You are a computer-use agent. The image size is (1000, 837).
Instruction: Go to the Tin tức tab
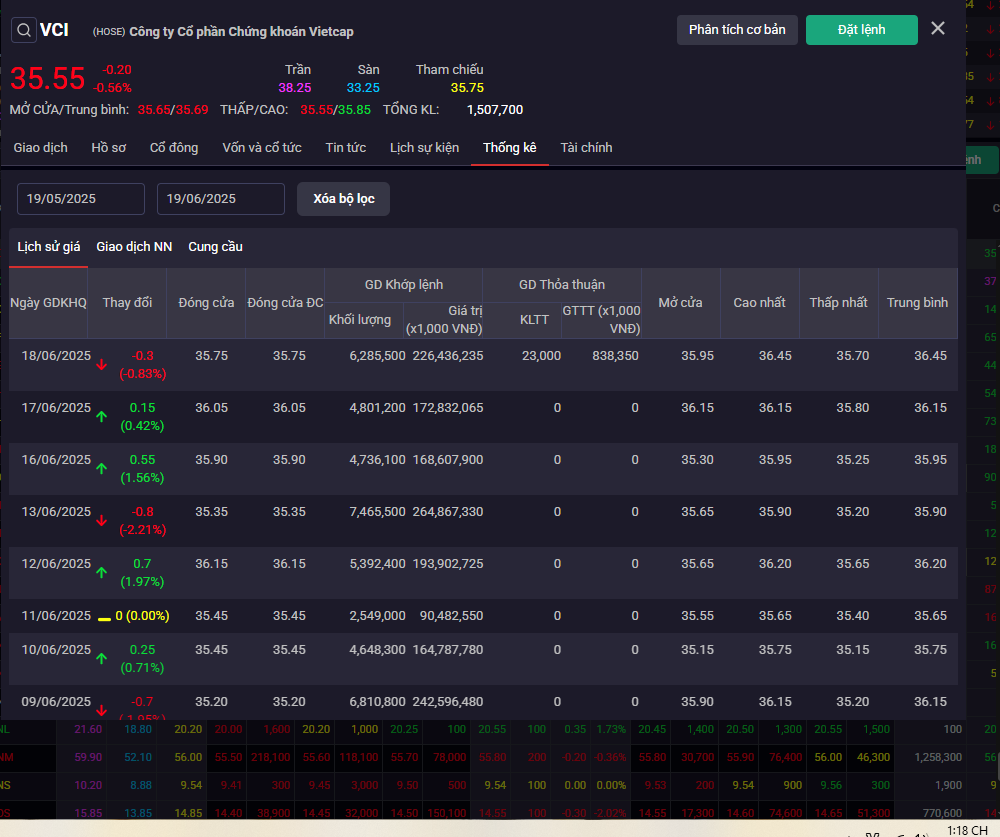346,147
